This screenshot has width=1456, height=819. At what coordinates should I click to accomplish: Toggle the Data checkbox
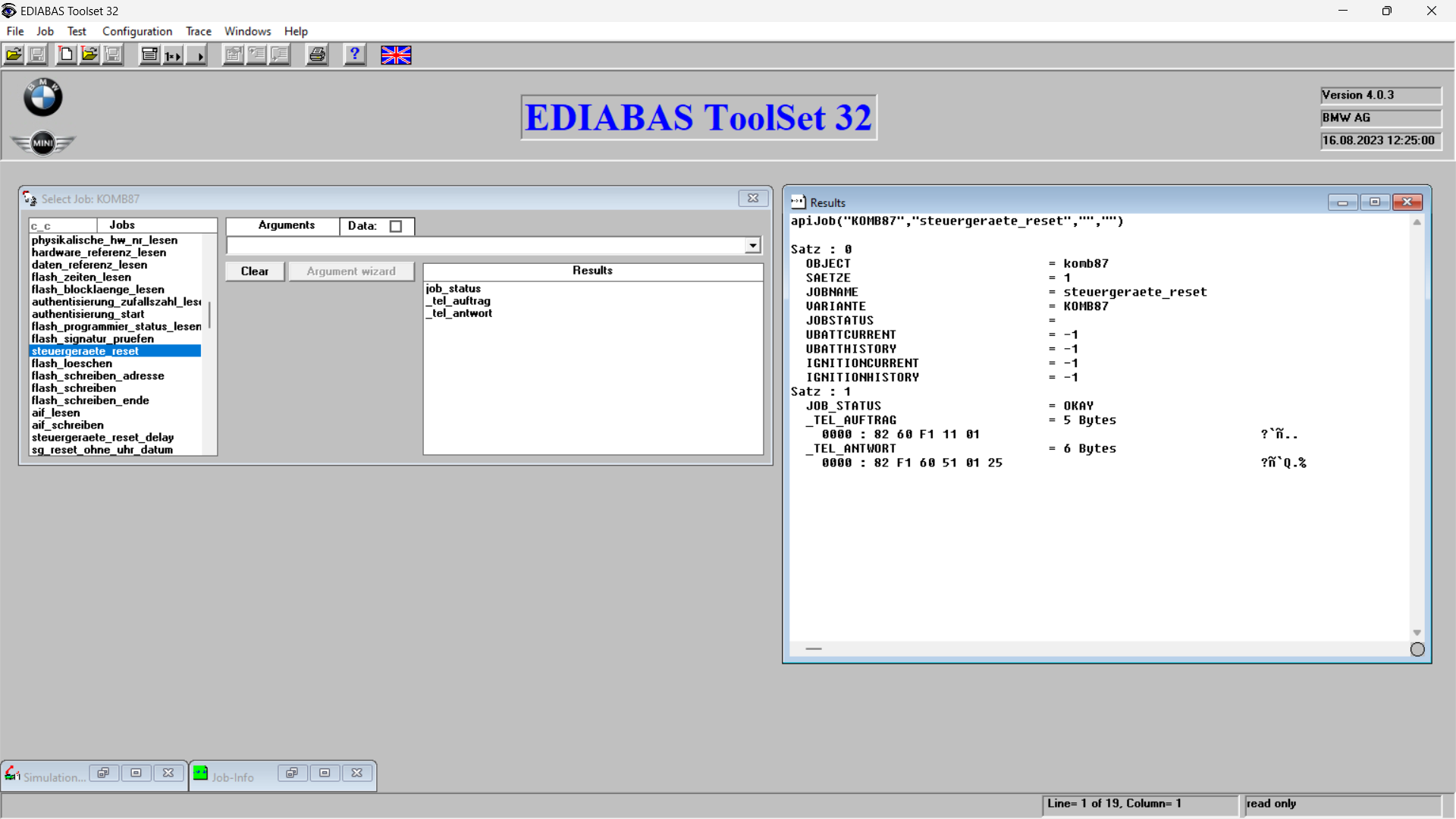point(396,226)
